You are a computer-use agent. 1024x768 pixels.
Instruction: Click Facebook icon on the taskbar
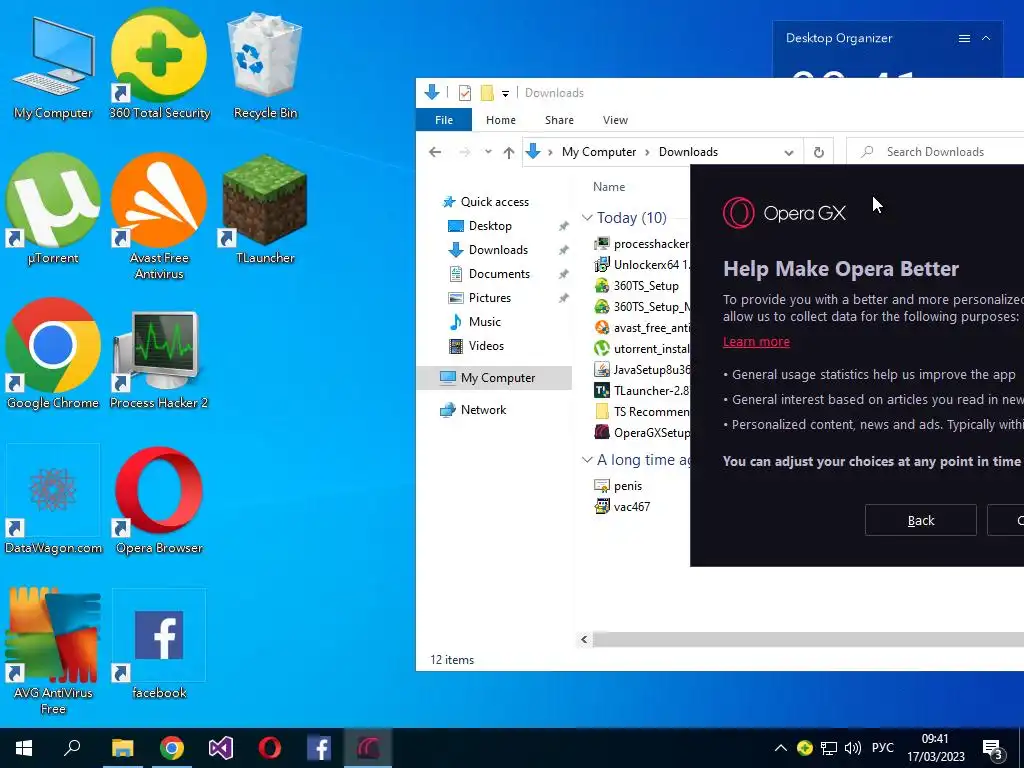point(319,748)
